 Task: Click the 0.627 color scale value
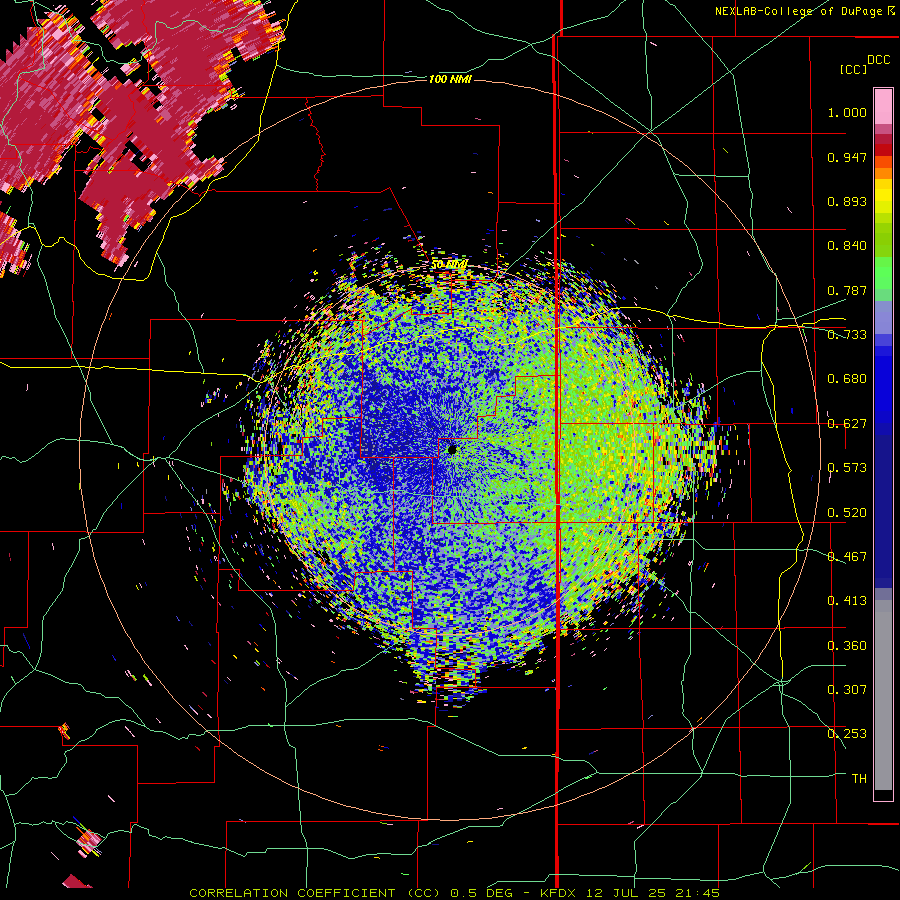click(847, 424)
